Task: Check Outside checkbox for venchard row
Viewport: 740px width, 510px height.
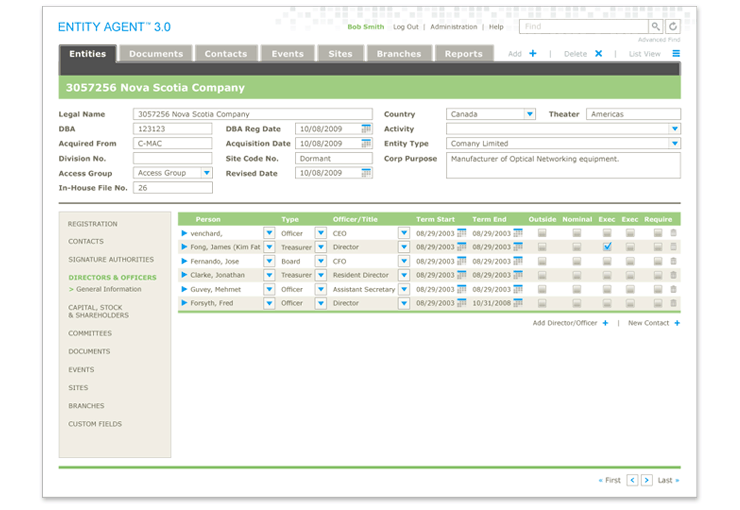Action: point(542,233)
